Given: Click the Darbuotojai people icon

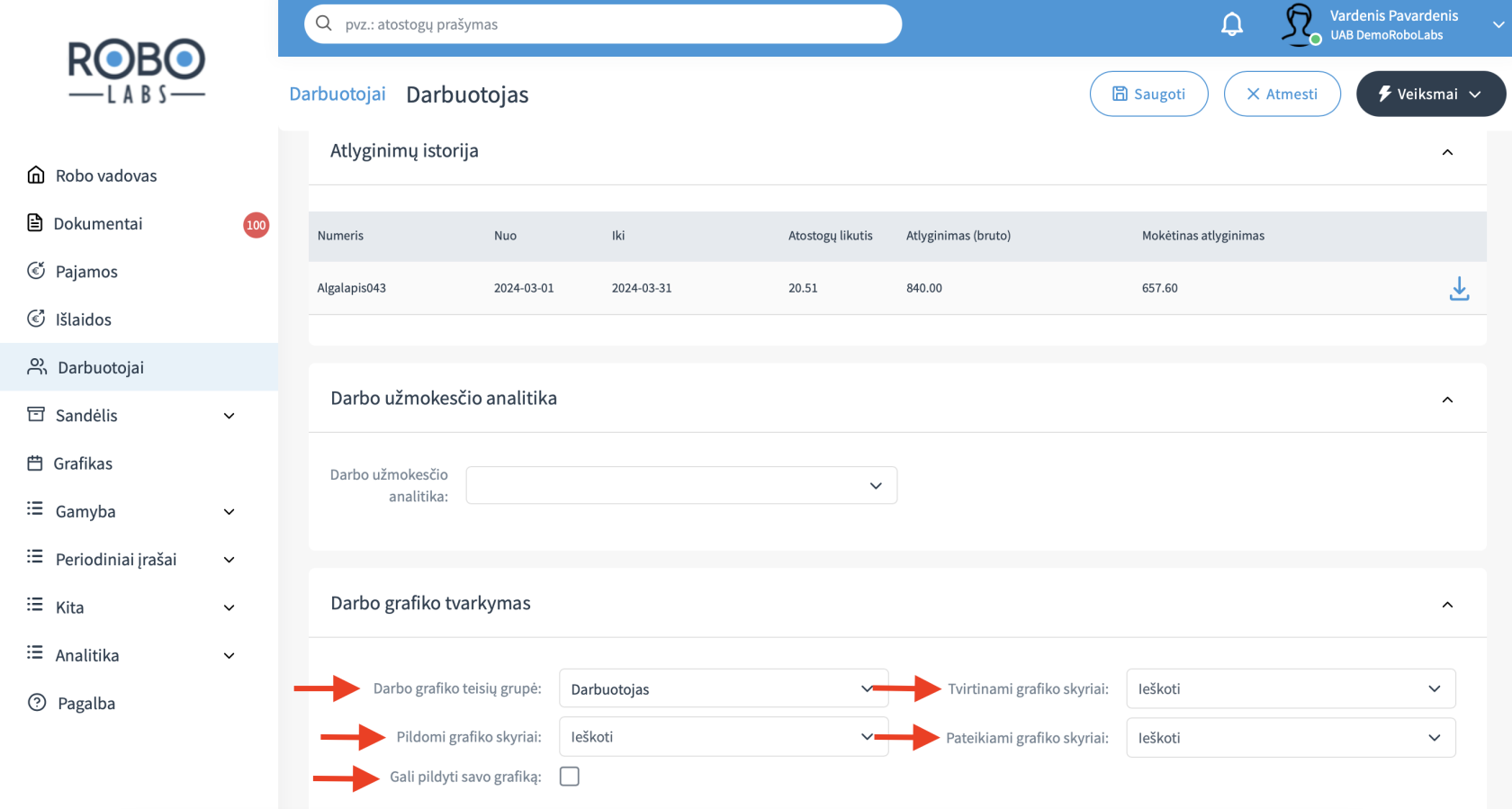Looking at the screenshot, I should tap(37, 366).
